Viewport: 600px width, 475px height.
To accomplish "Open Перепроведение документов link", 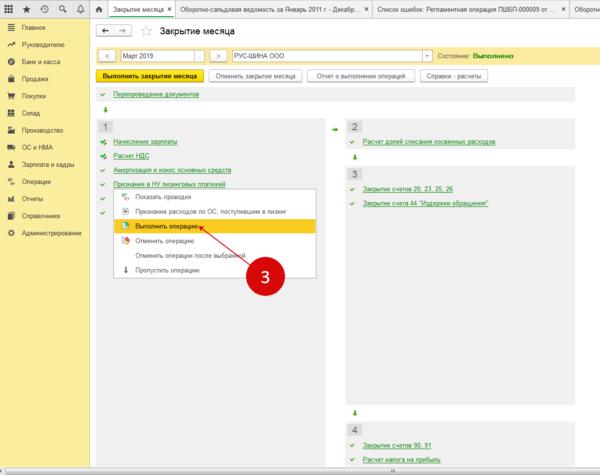I will pos(156,94).
